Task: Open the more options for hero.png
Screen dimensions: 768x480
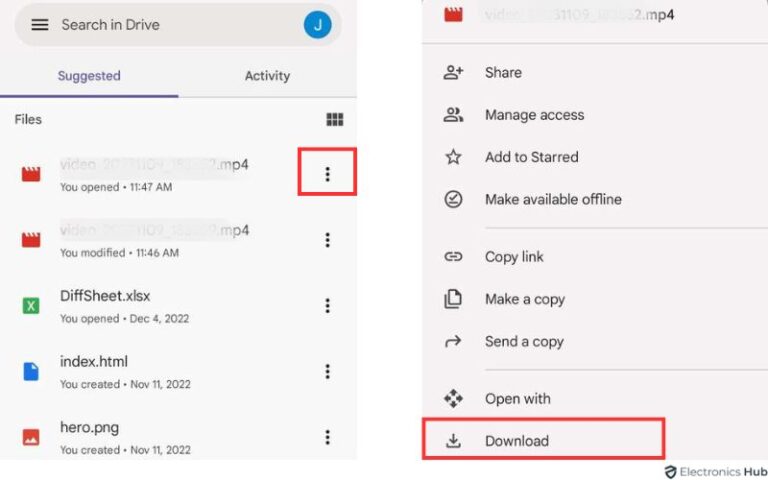Action: pos(327,437)
